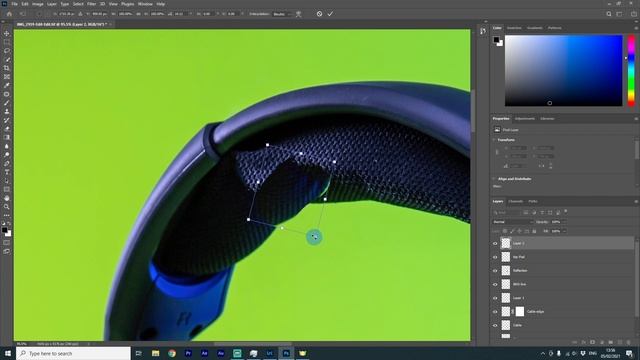
Task: Click the create new layer icon
Action: click(620, 342)
